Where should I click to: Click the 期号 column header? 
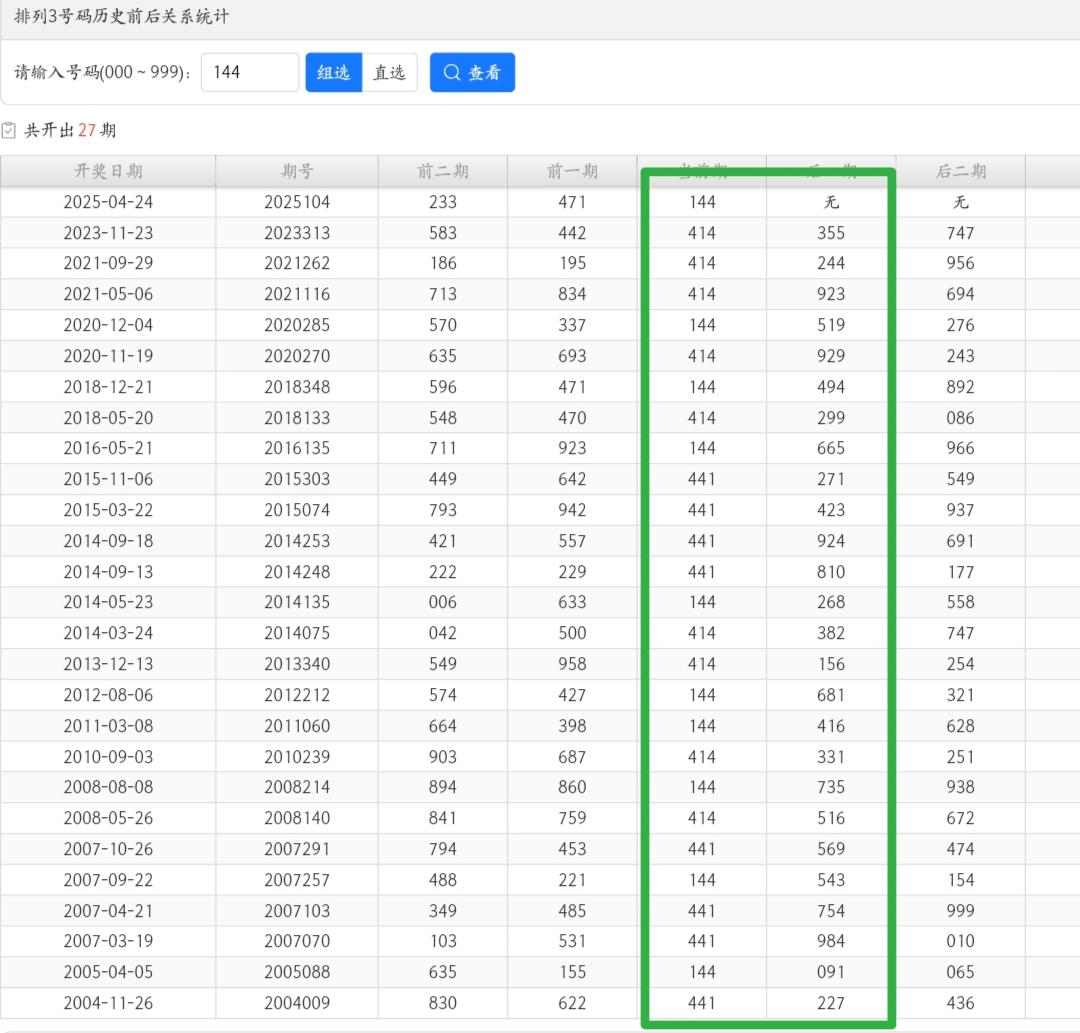point(297,171)
